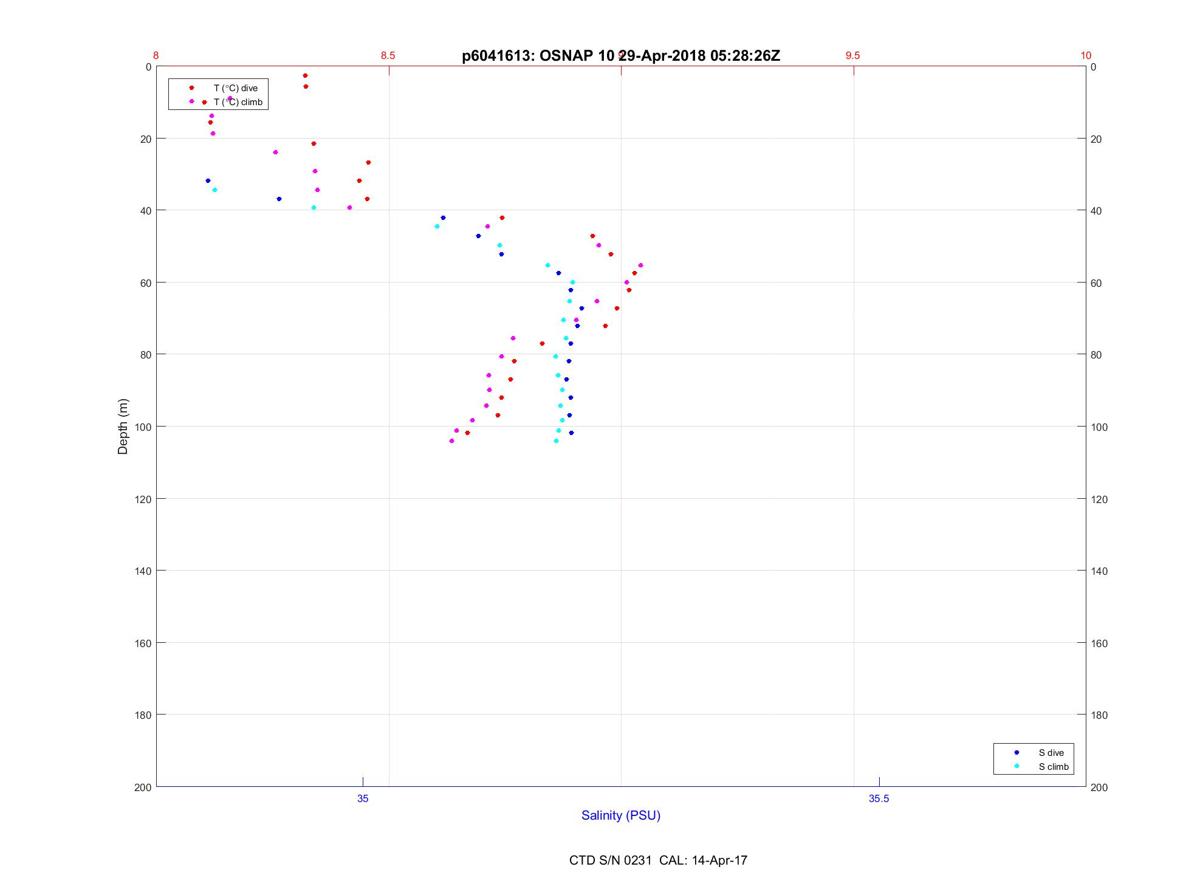Click the 'Depth (m)' axis label
Viewport: 1200px width, 885px height.
(123, 427)
